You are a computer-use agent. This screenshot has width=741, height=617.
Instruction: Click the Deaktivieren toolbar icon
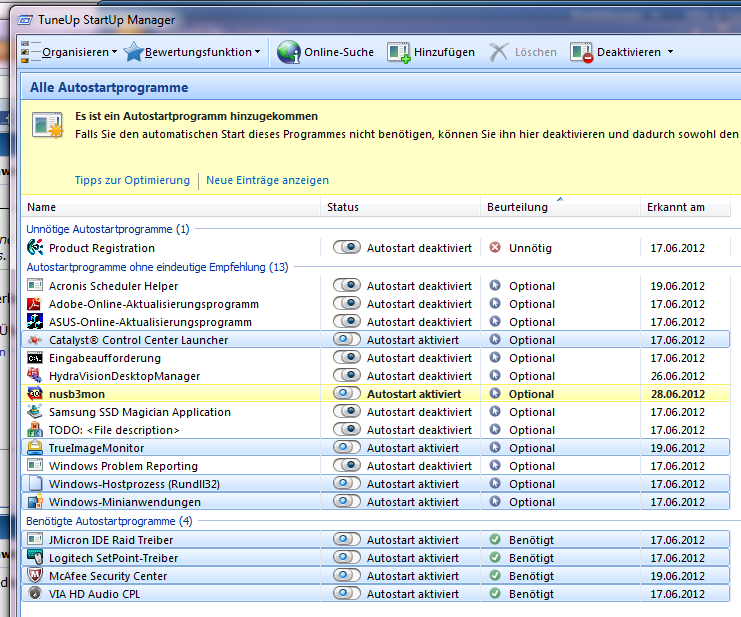(581, 52)
